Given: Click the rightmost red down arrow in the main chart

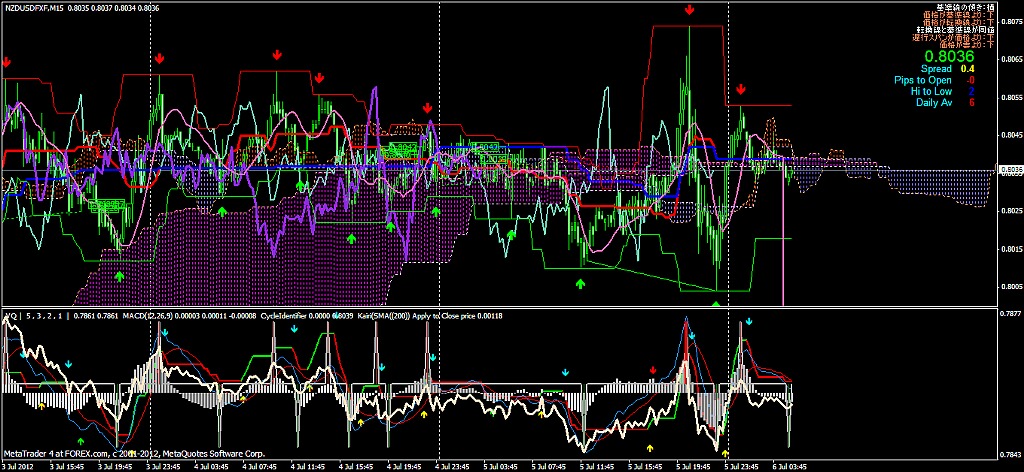Looking at the screenshot, I should [740, 89].
